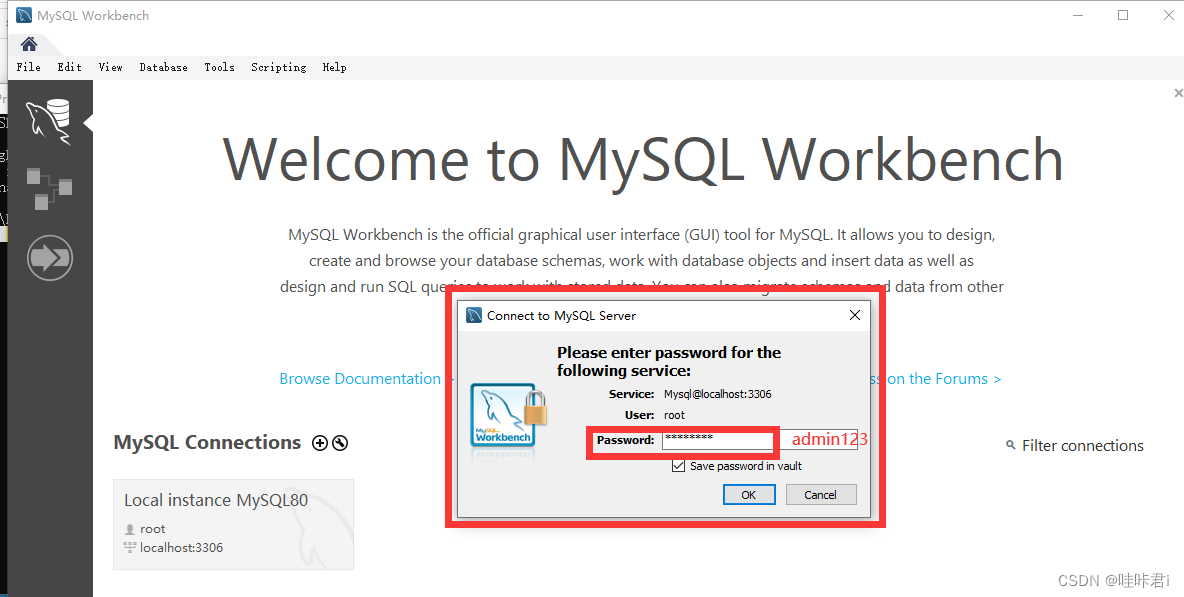Click the 'localhost:3306' text in connection tile
This screenshot has width=1184, height=597.
181,548
